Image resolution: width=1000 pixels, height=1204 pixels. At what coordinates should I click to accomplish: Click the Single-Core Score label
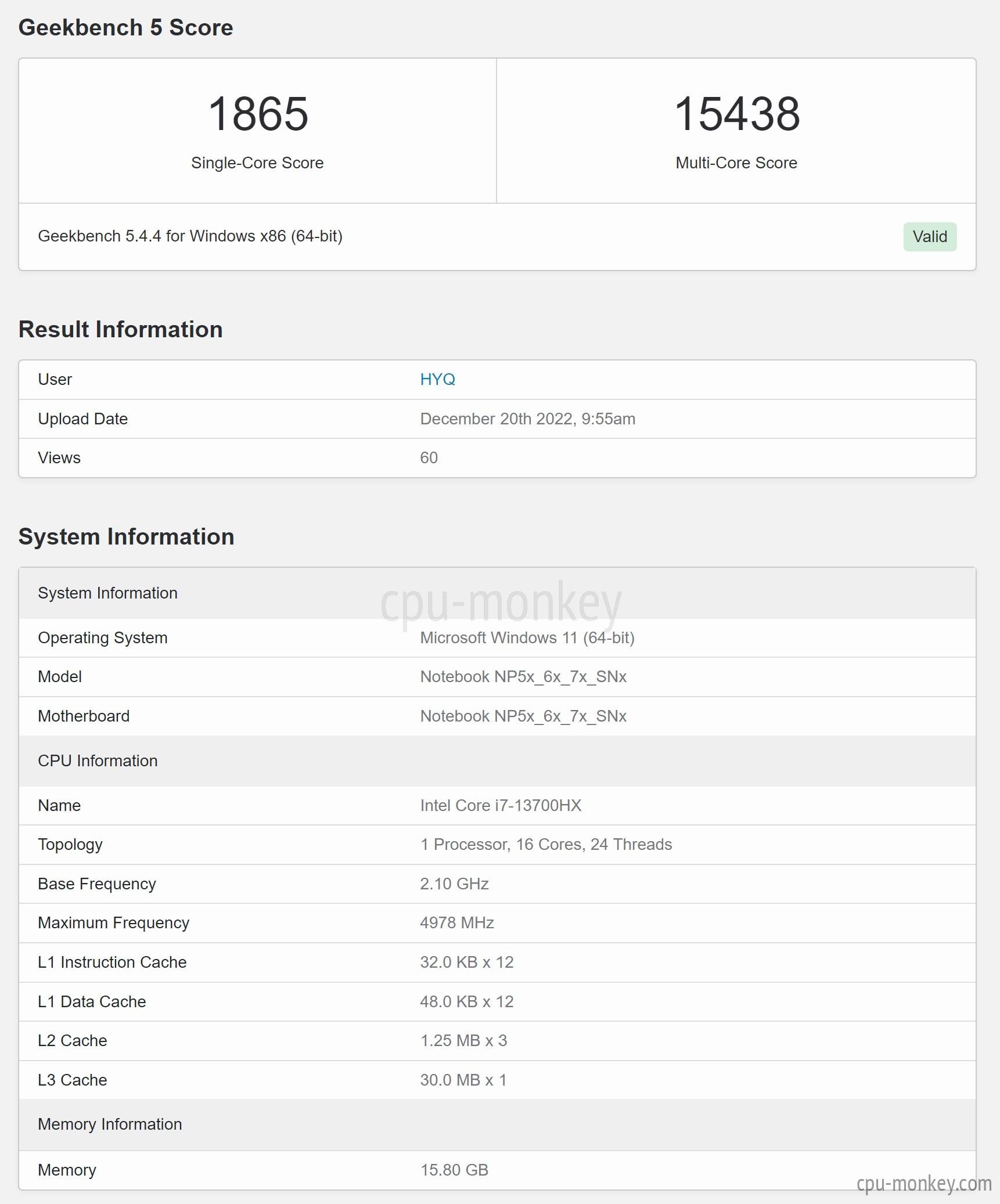pos(257,163)
